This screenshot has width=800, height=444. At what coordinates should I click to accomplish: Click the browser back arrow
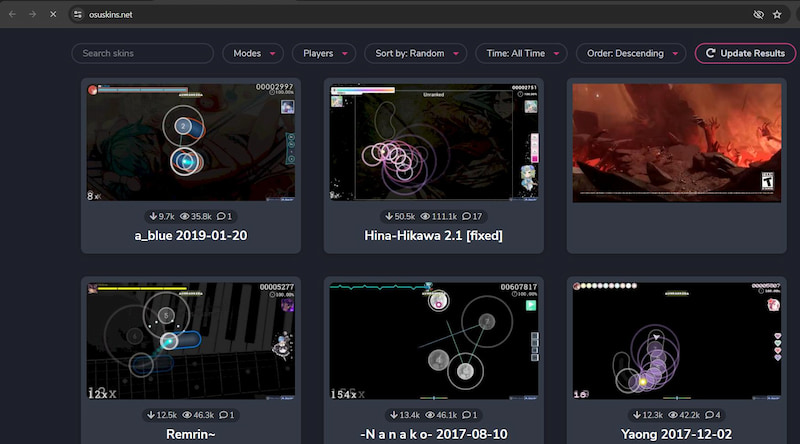pyautogui.click(x=12, y=14)
